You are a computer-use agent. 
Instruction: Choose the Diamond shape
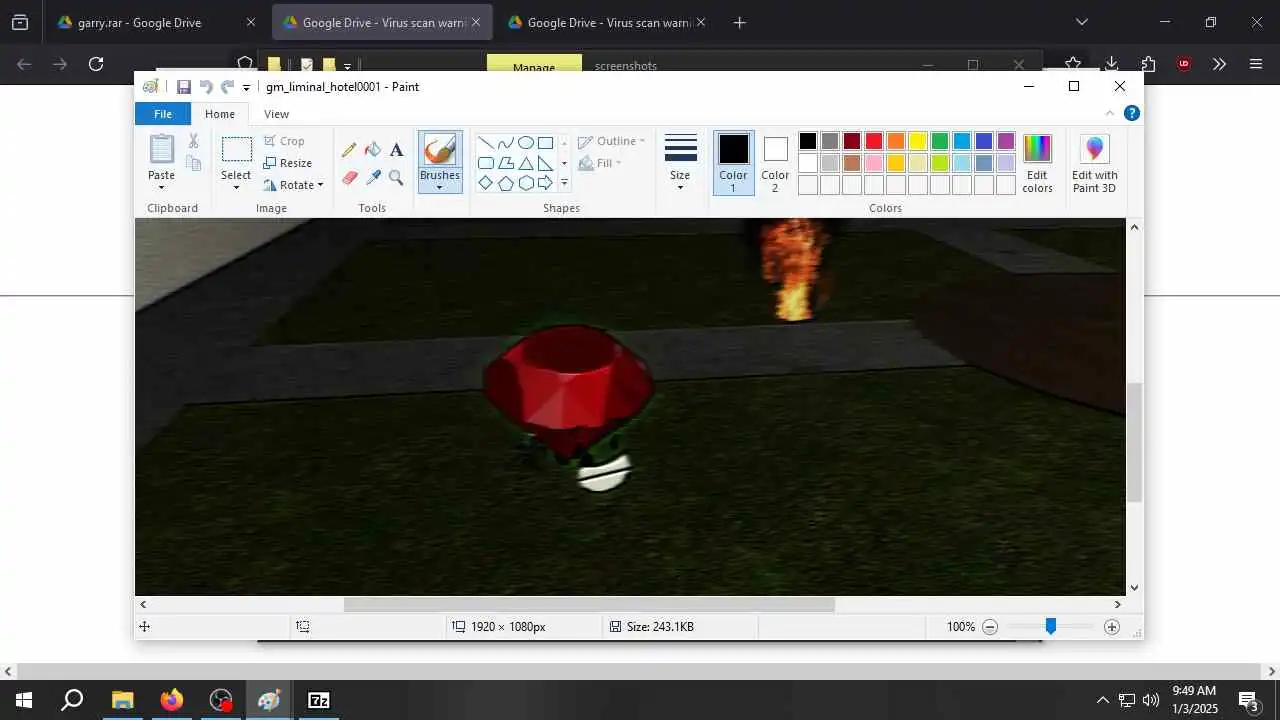pos(485,183)
